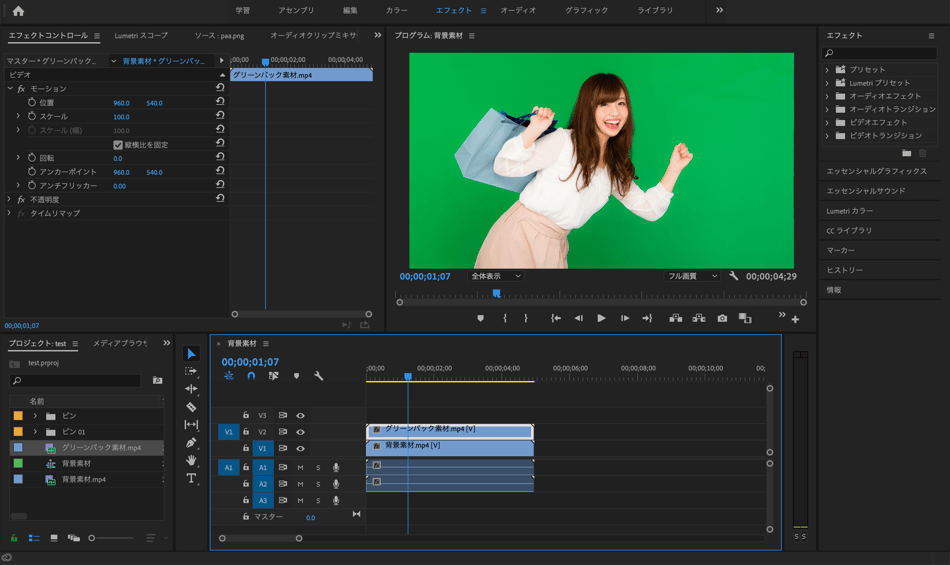Select the Type tool
Image resolution: width=950 pixels, height=565 pixels.
191,478
